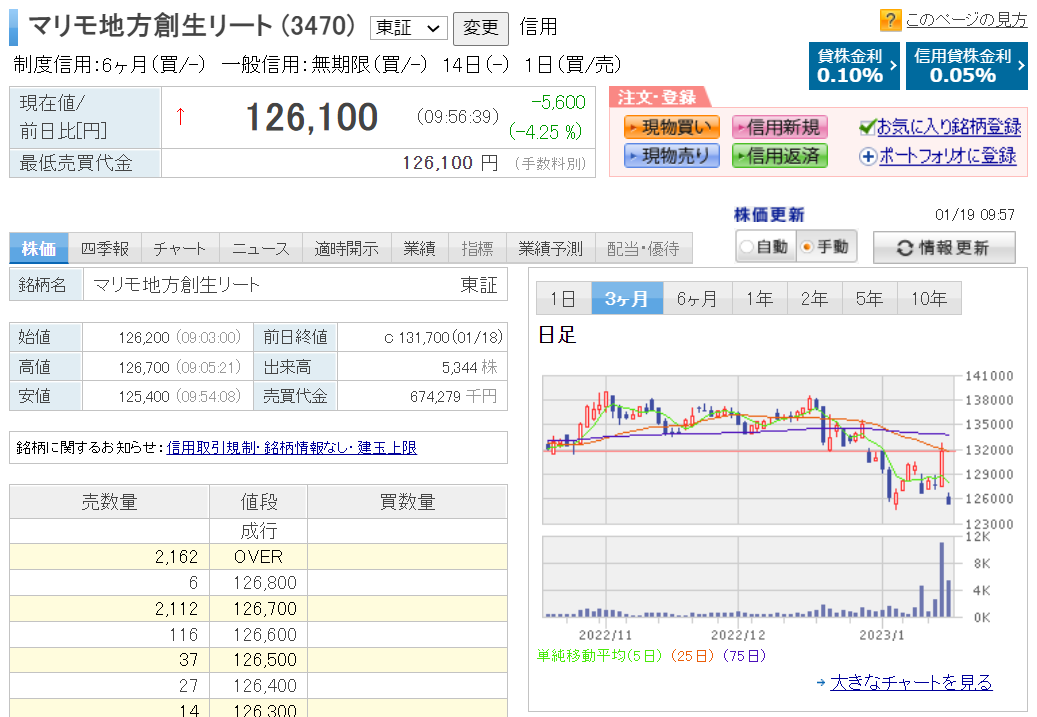Click the 前日終値 value 131,700

click(444, 337)
